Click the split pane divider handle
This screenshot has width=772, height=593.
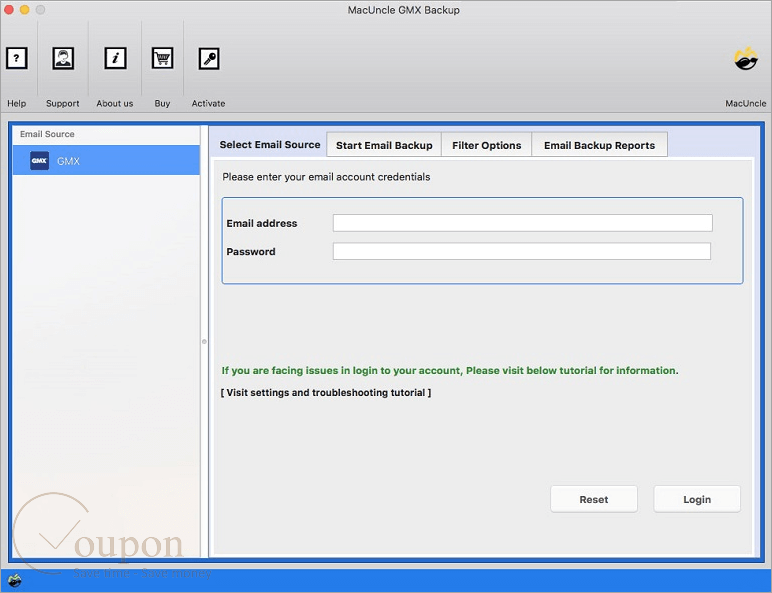pos(204,341)
